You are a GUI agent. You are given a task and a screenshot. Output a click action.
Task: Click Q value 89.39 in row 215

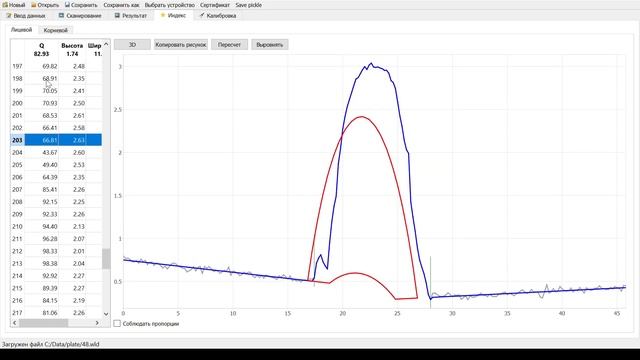(50, 288)
